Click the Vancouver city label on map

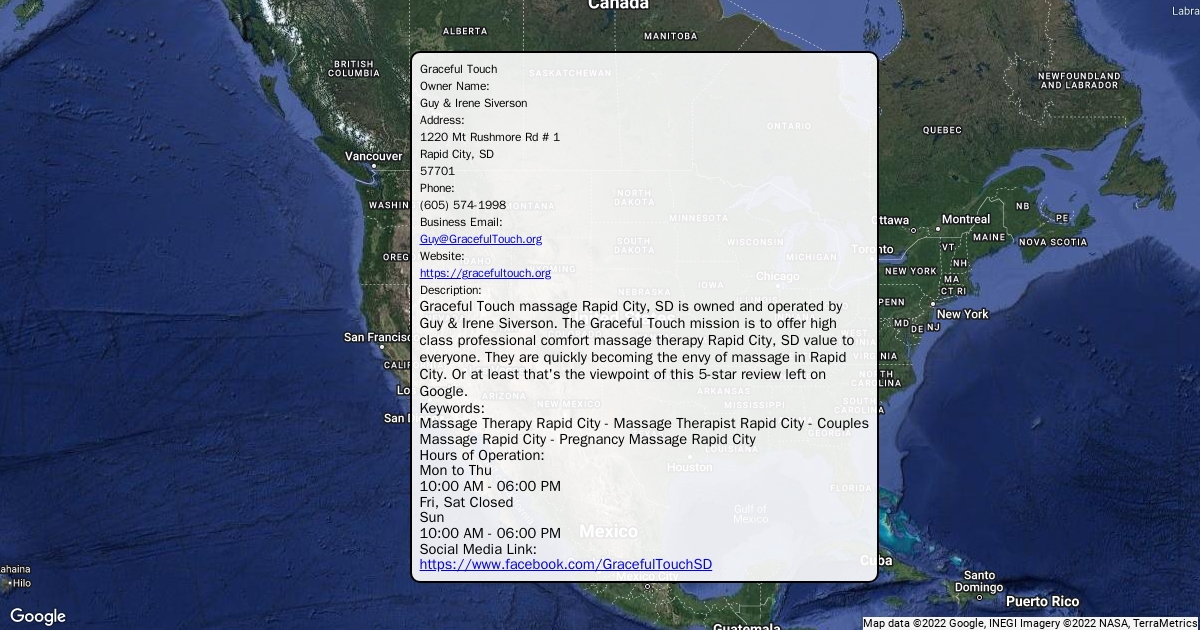click(373, 157)
